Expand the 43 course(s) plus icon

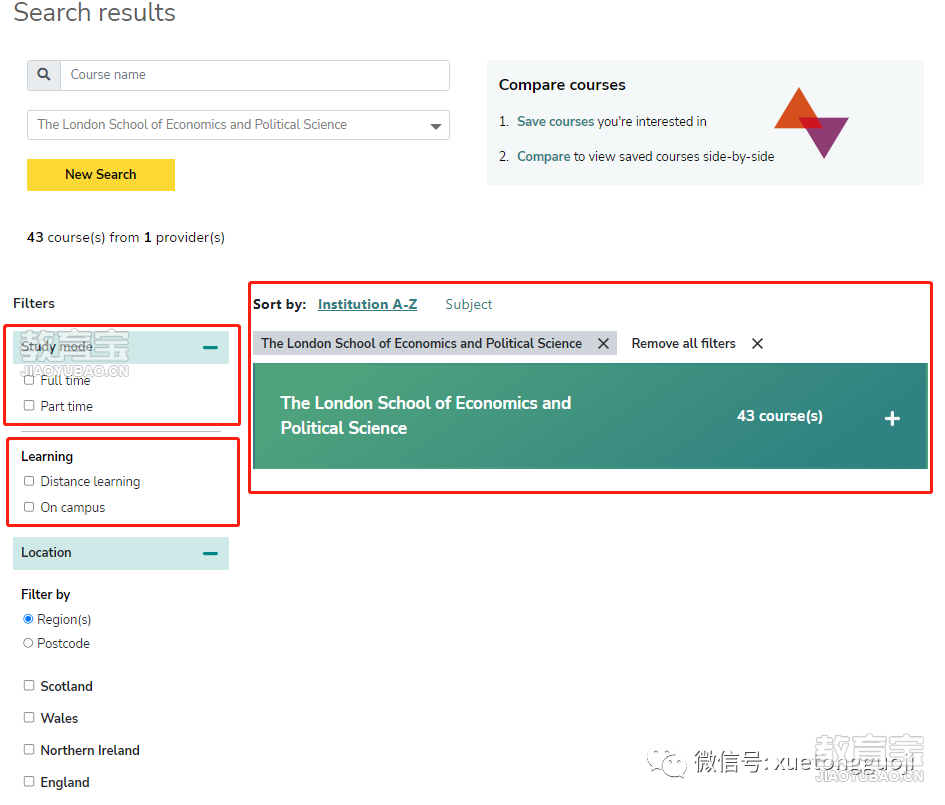coord(893,419)
